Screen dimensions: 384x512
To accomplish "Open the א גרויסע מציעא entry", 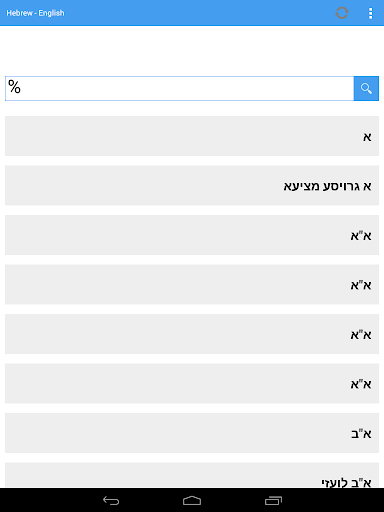I will (x=192, y=185).
